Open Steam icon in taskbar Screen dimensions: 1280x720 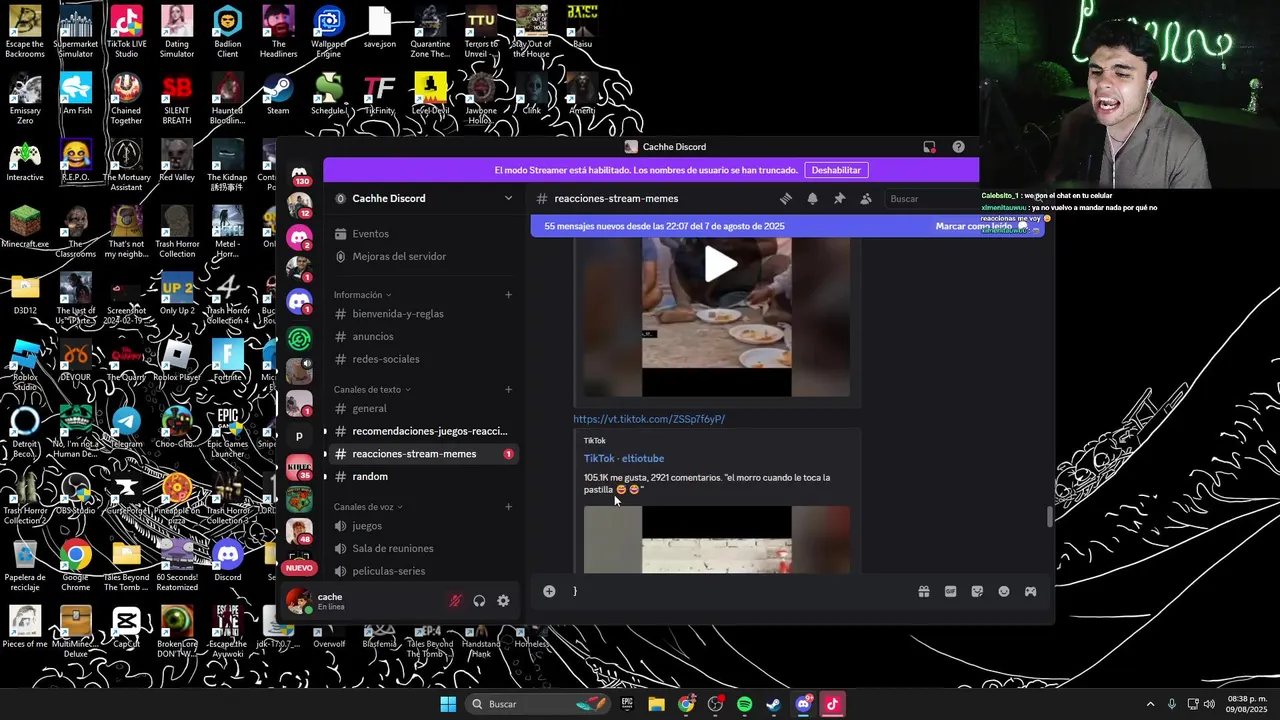(773, 704)
